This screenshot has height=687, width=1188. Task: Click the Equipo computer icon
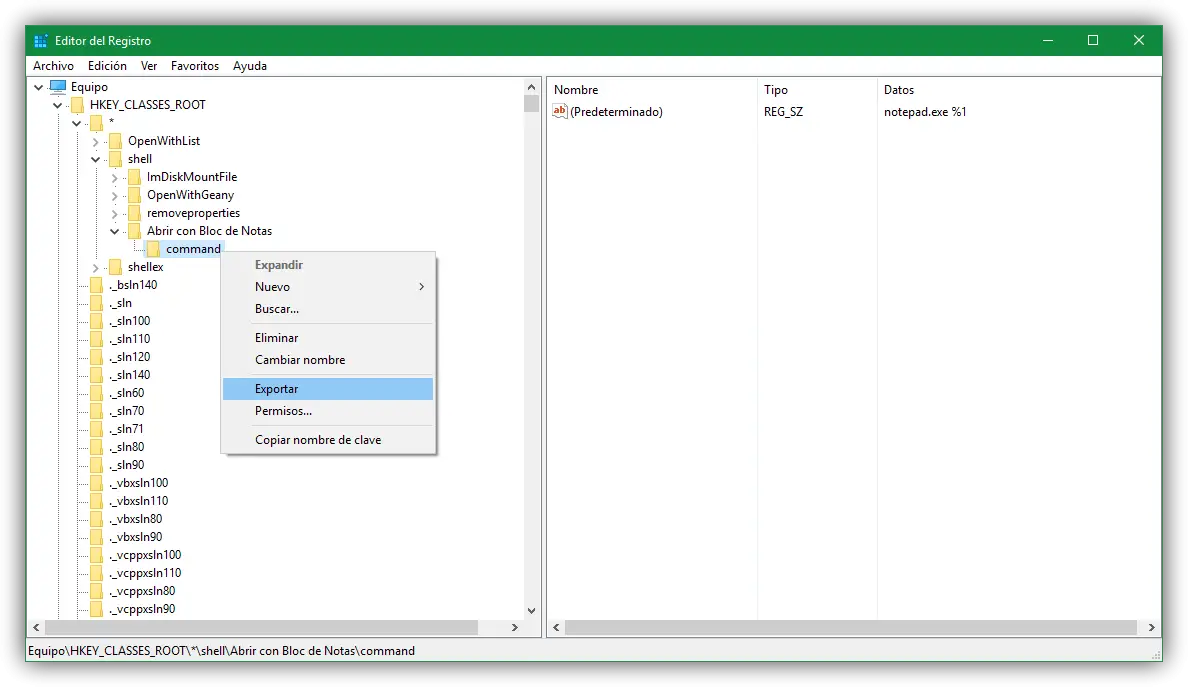[58, 86]
